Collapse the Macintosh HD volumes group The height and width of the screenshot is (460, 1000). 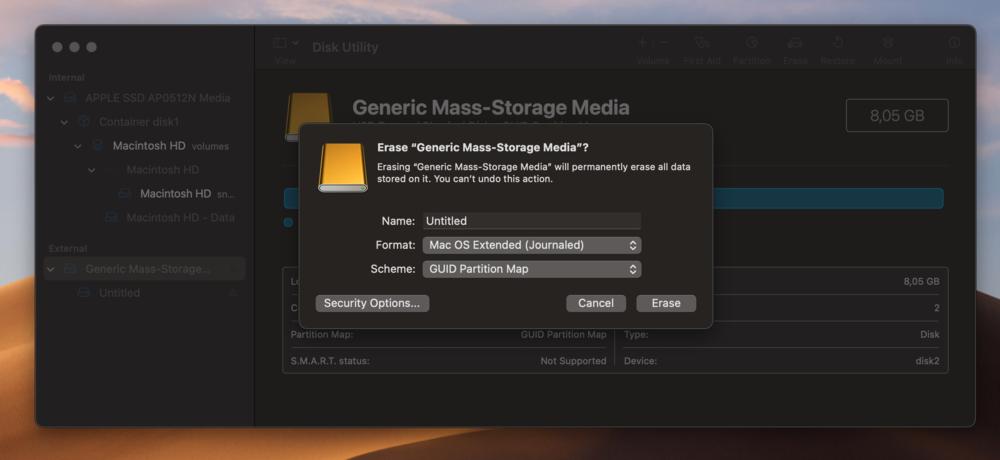pos(78,146)
